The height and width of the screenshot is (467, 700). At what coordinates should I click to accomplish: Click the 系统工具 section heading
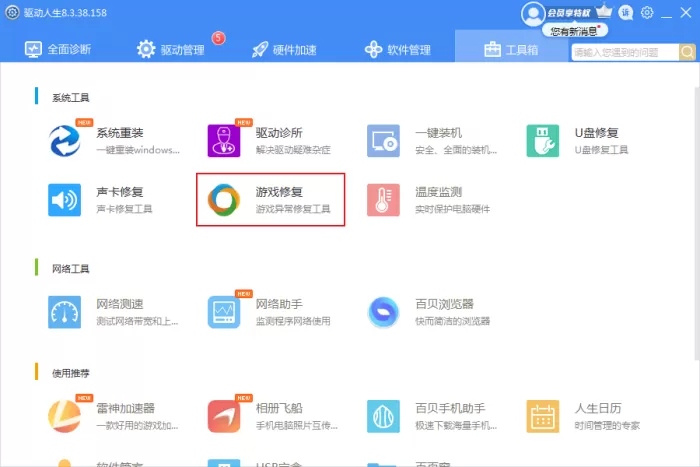[71, 97]
